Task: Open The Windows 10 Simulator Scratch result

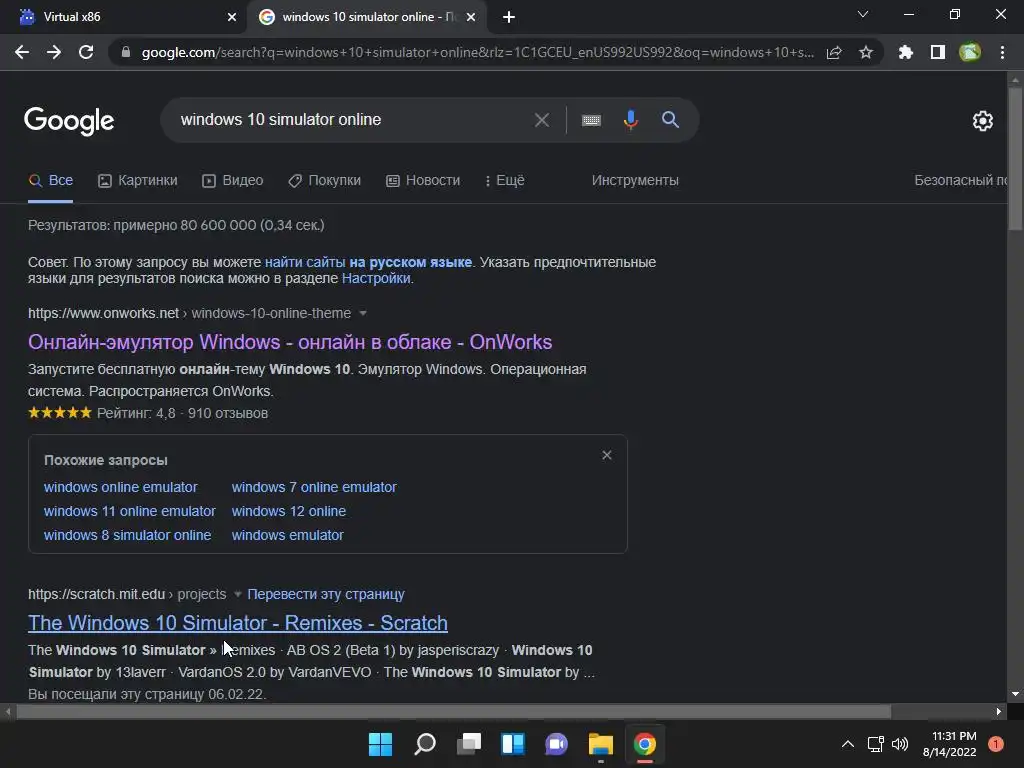Action: (238, 623)
